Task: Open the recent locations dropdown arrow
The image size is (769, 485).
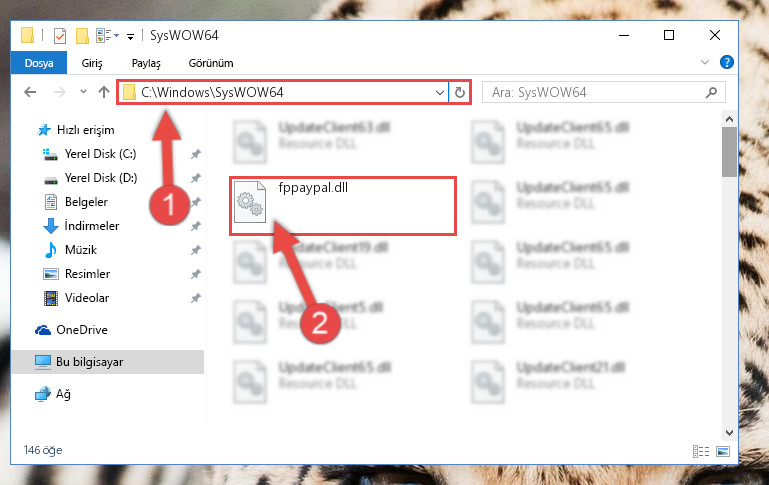Action: point(83,92)
